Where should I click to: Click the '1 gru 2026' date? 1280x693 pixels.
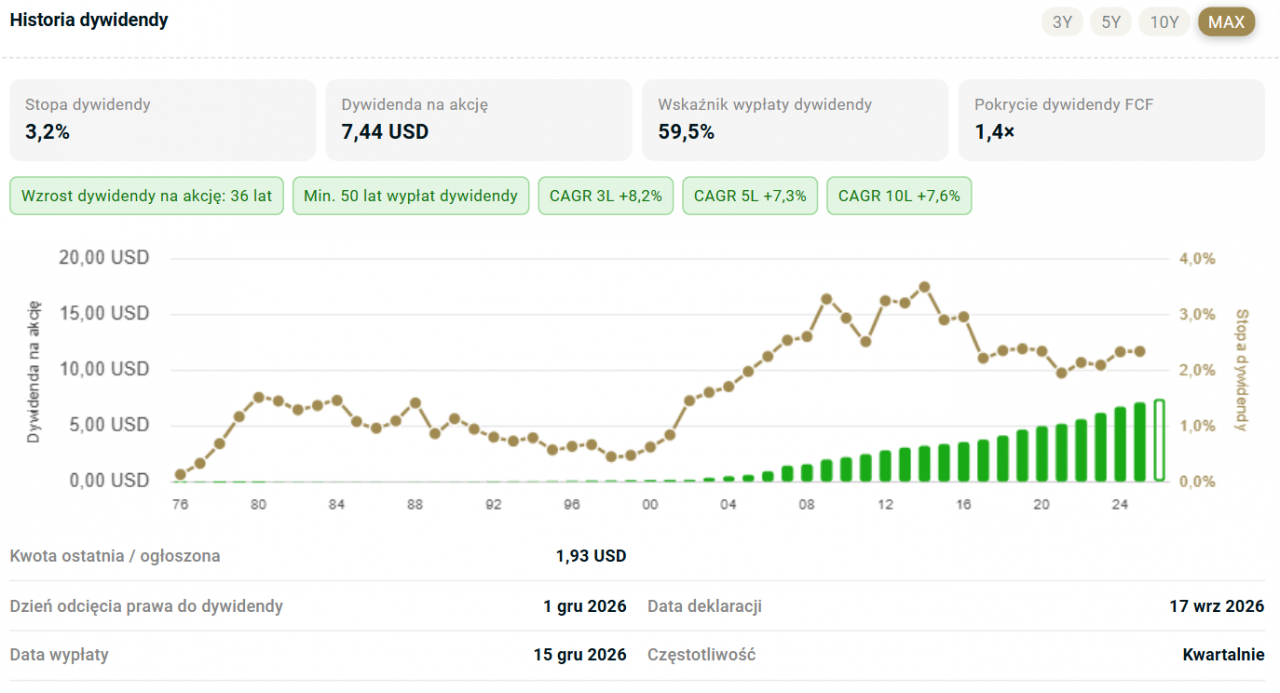585,606
